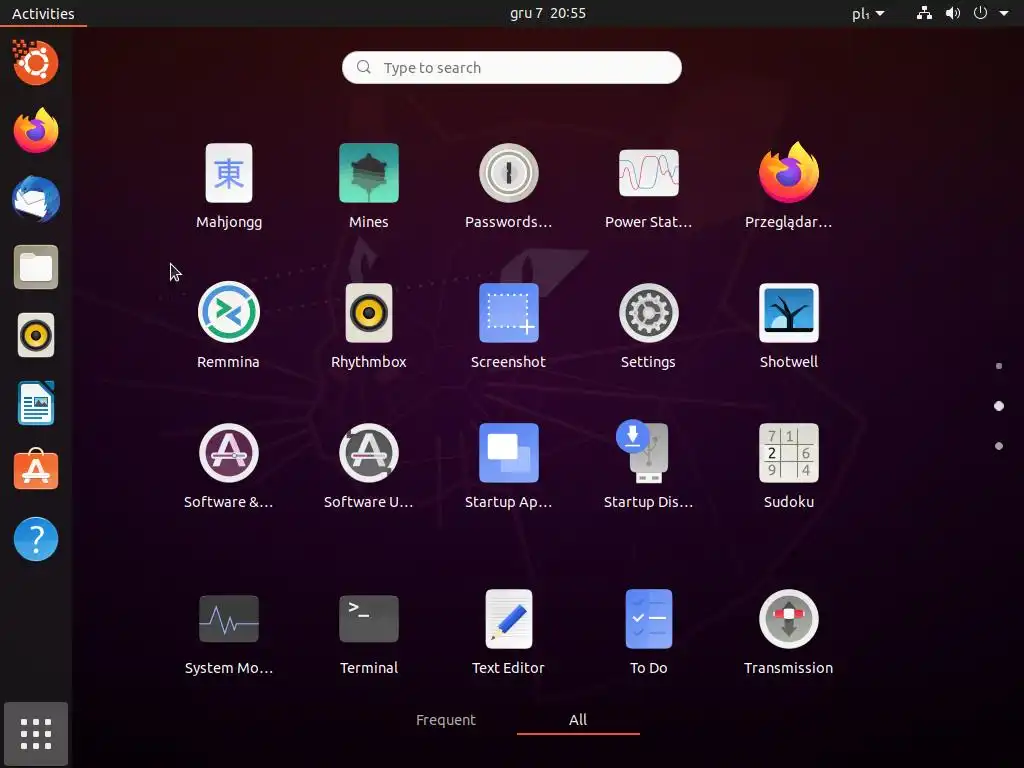Open the clock and calendar menu

tap(547, 13)
